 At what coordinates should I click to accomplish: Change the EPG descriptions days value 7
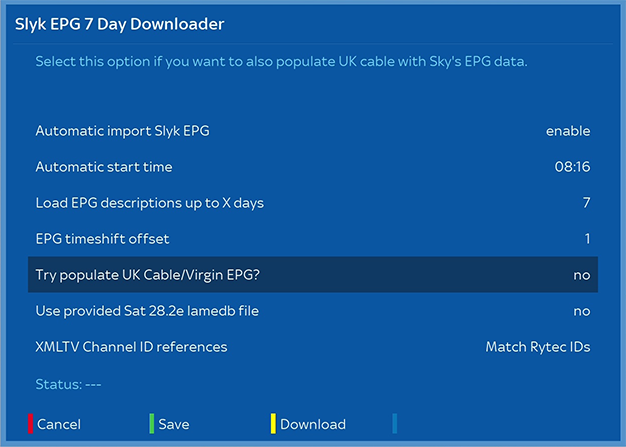click(586, 203)
